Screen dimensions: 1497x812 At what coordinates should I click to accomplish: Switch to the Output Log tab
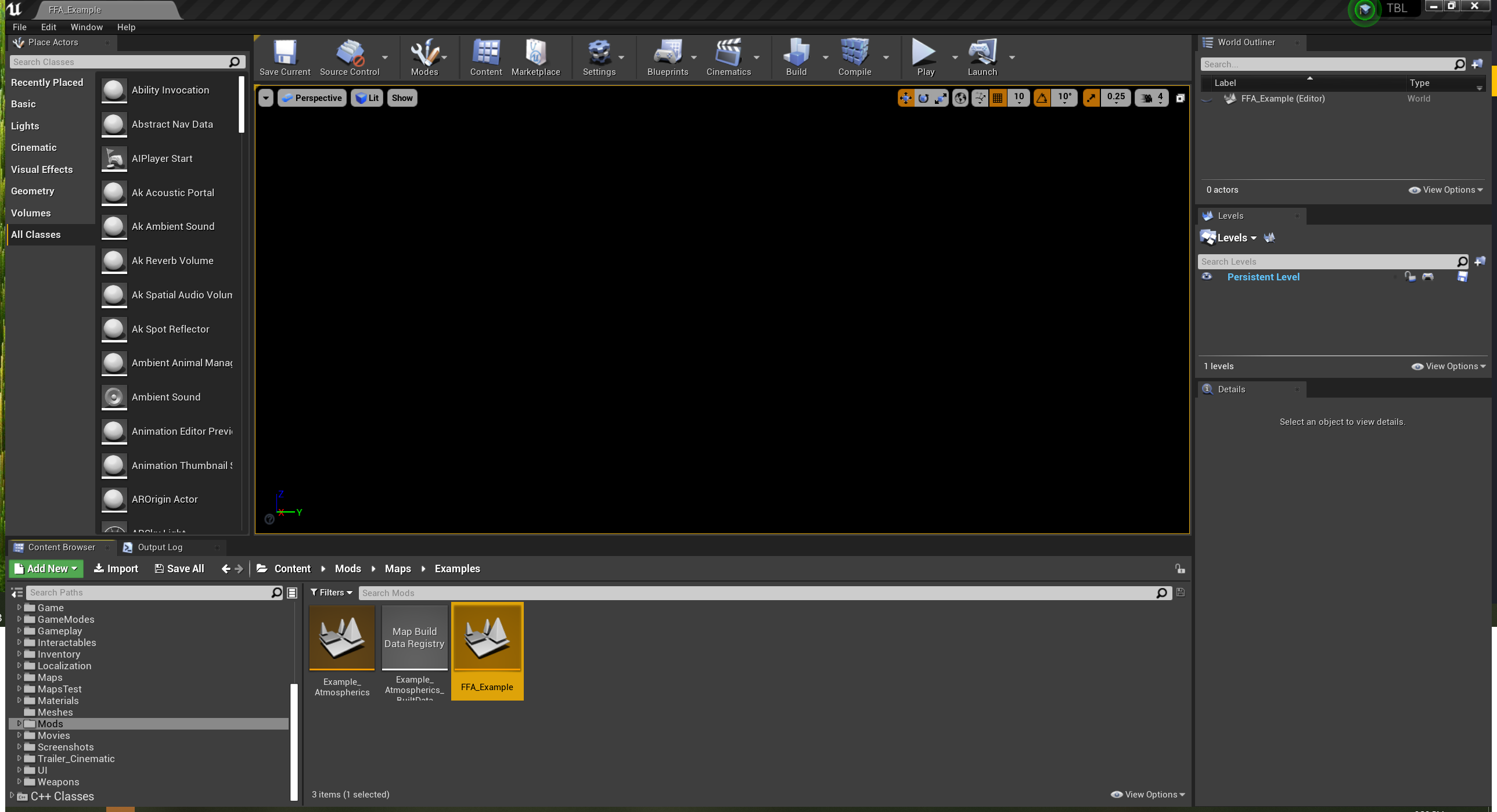pyautogui.click(x=161, y=547)
